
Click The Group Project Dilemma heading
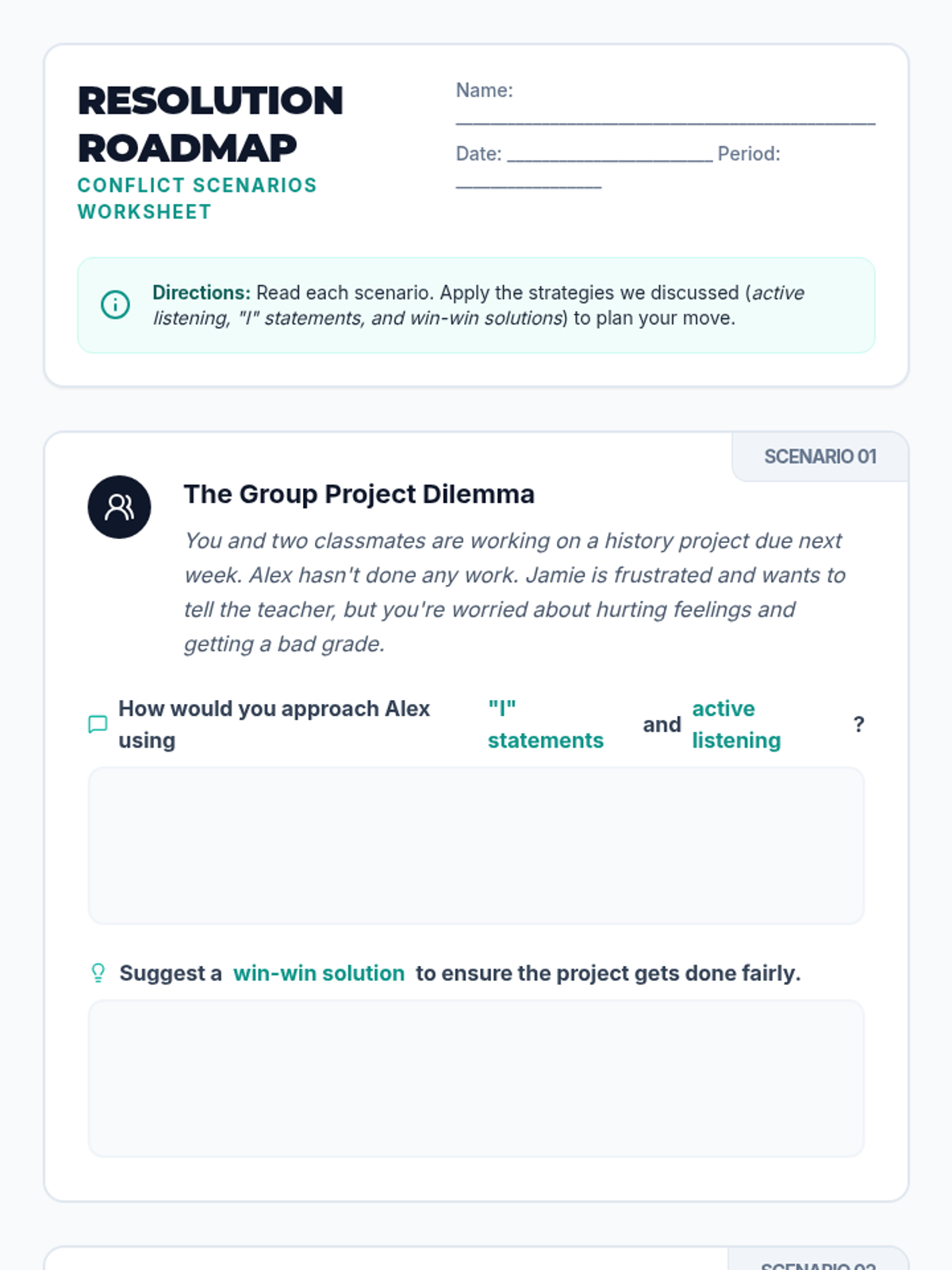(x=359, y=494)
